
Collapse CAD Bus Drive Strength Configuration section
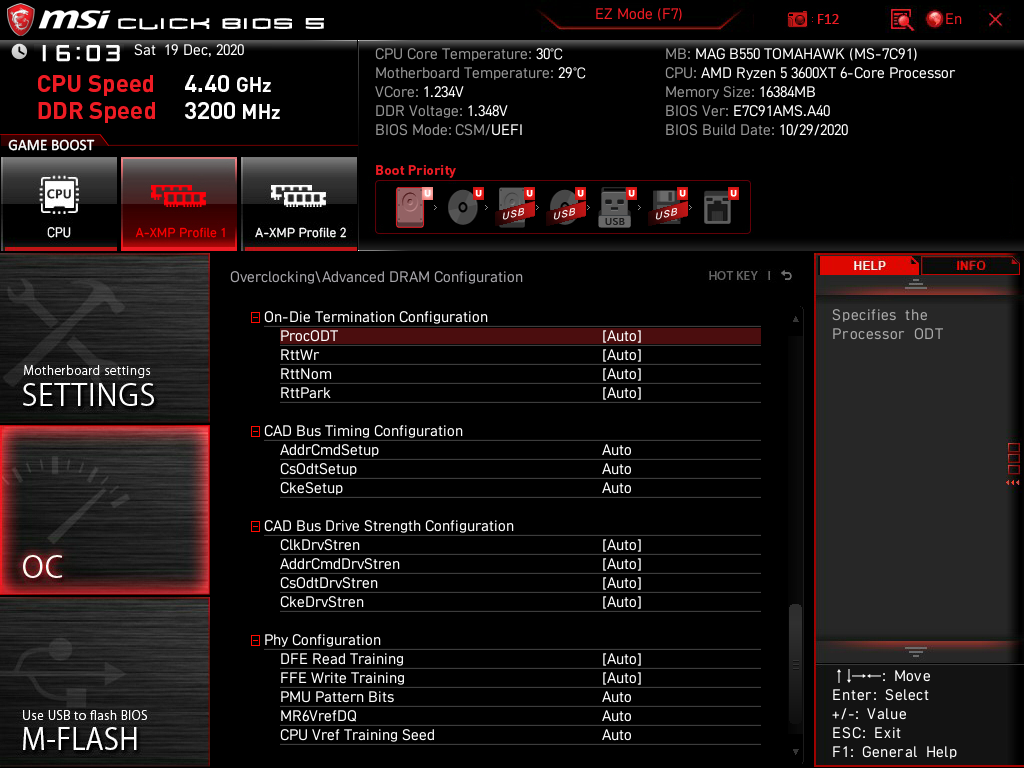point(255,526)
